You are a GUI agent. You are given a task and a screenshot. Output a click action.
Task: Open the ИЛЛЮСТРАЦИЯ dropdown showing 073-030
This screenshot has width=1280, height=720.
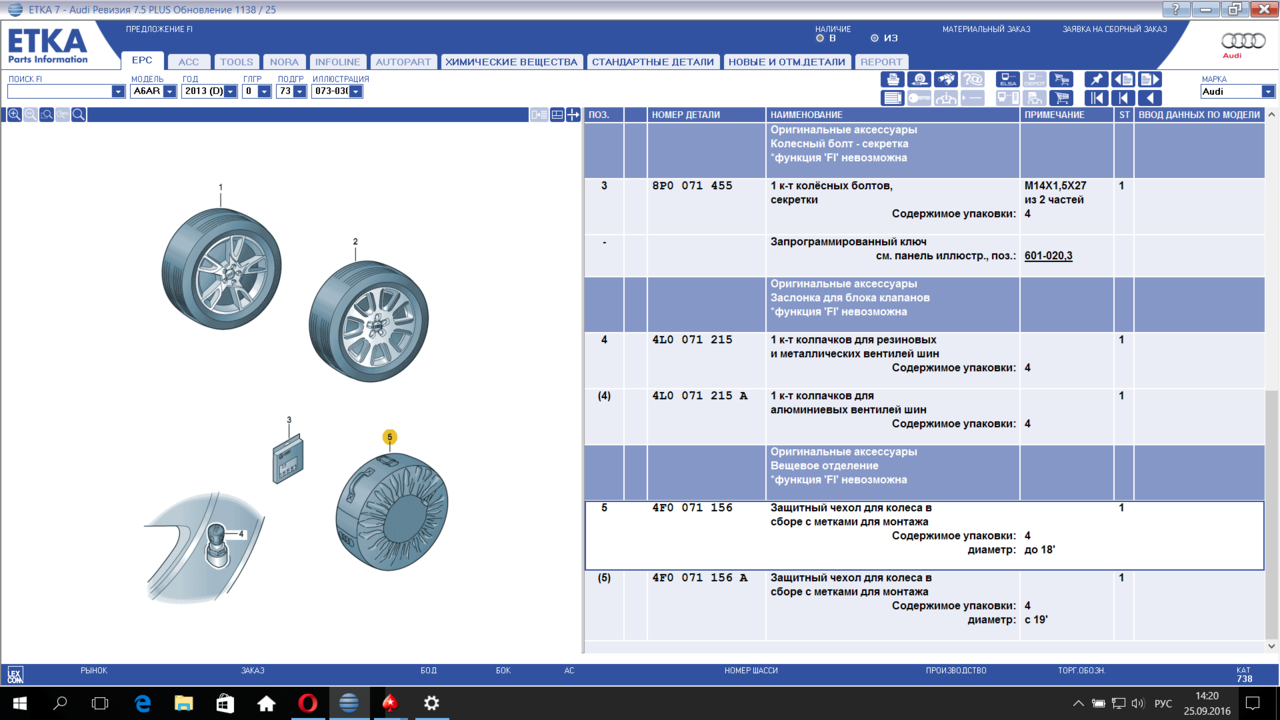pos(356,91)
